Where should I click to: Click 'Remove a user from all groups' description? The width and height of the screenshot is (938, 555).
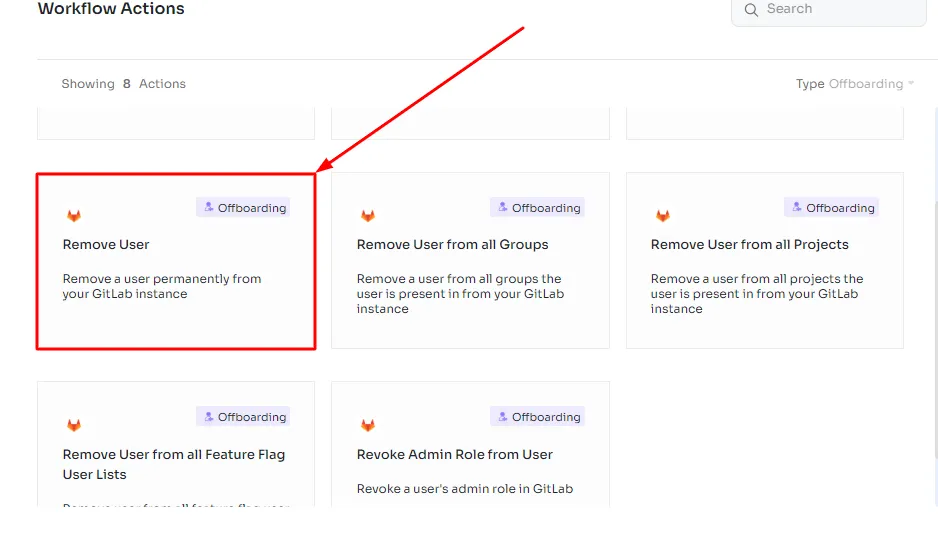pyautogui.click(x=460, y=294)
